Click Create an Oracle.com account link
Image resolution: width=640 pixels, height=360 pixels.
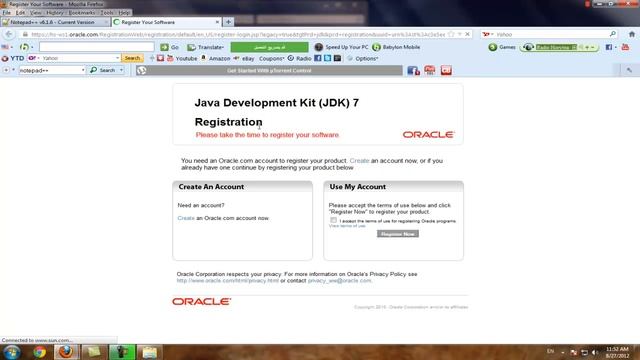tap(186, 218)
